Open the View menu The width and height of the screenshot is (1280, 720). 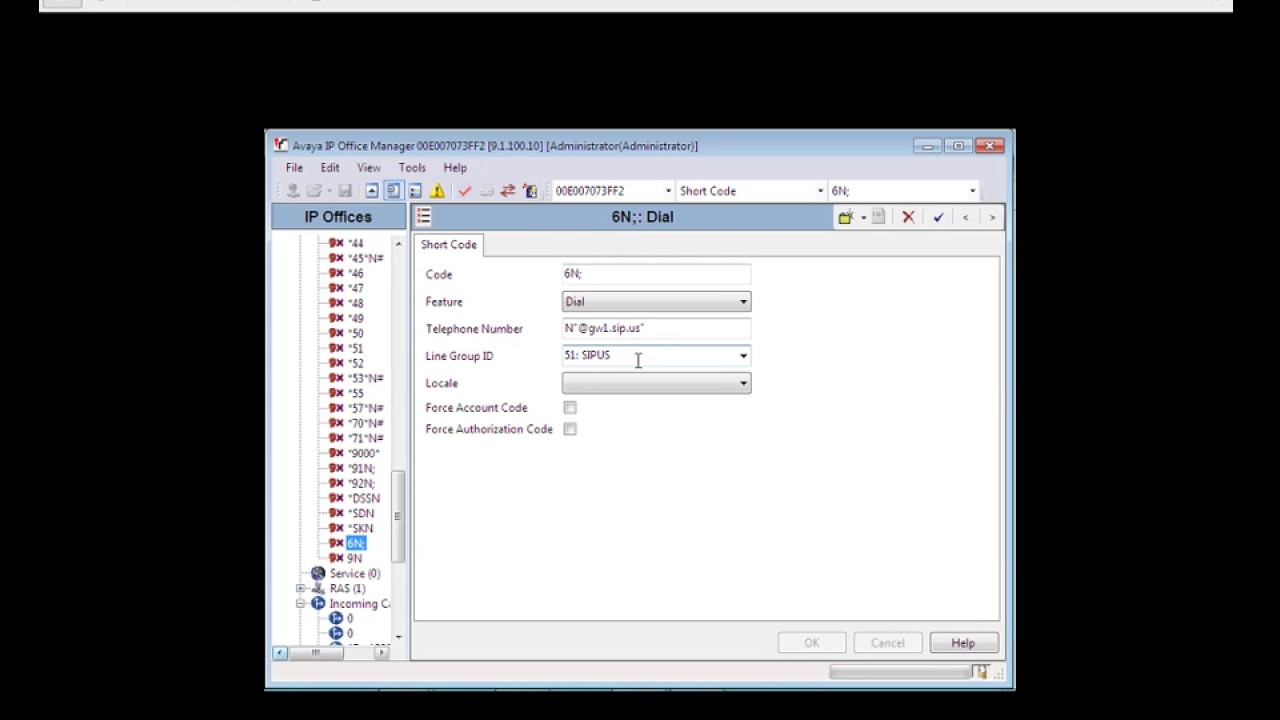click(x=369, y=168)
